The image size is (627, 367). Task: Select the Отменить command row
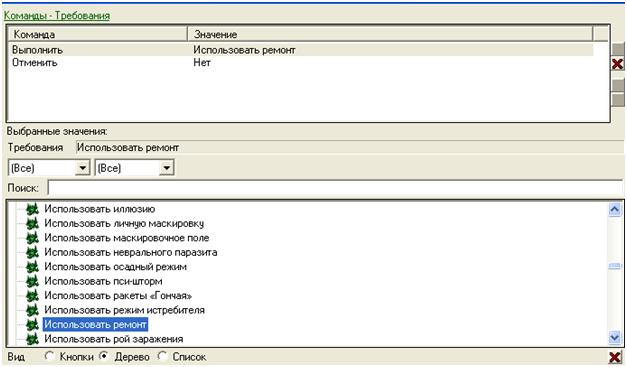[x=300, y=63]
